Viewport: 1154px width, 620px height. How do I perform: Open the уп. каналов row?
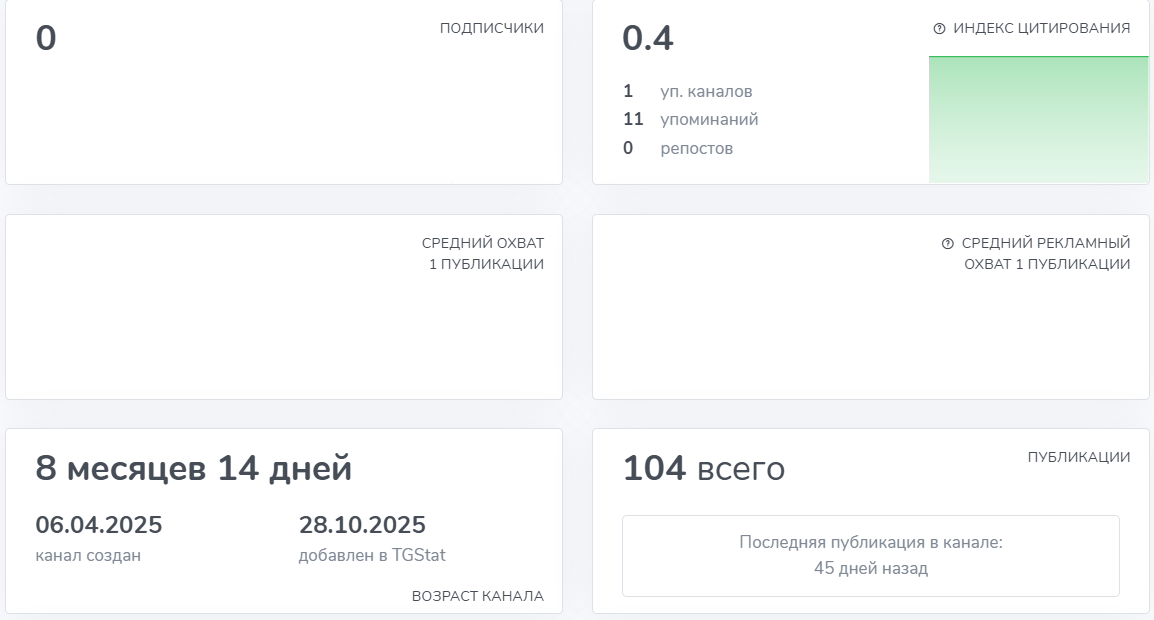coord(688,91)
